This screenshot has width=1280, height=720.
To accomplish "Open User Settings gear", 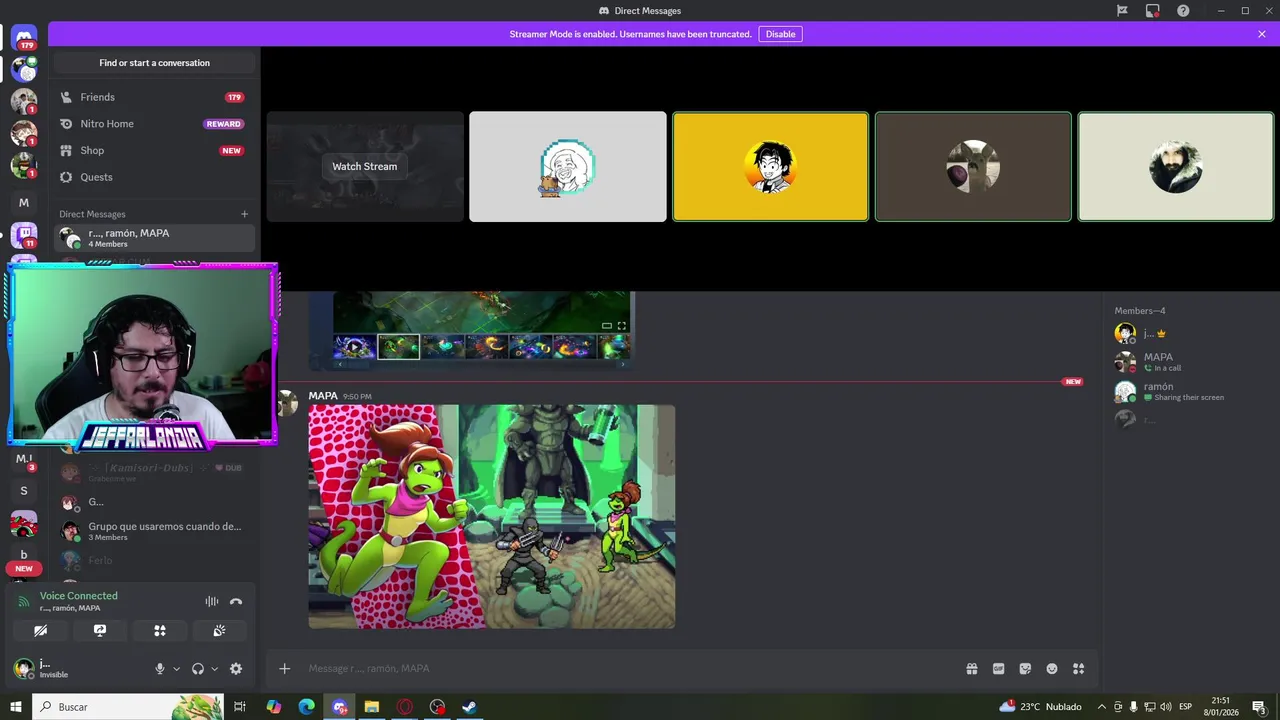I will (236, 669).
